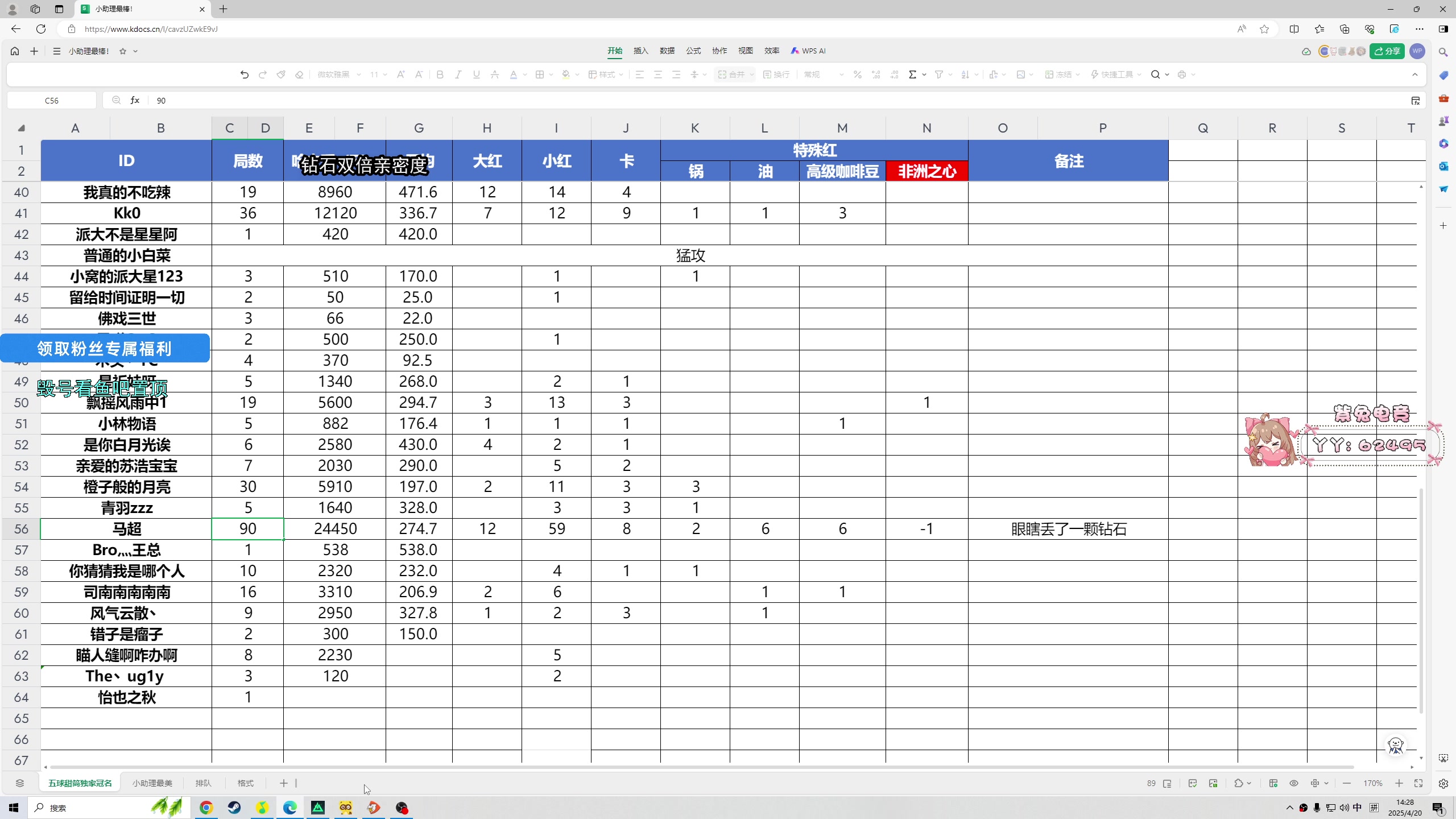Toggle 换行 text wrapping
The image size is (1456, 819).
coord(776,75)
